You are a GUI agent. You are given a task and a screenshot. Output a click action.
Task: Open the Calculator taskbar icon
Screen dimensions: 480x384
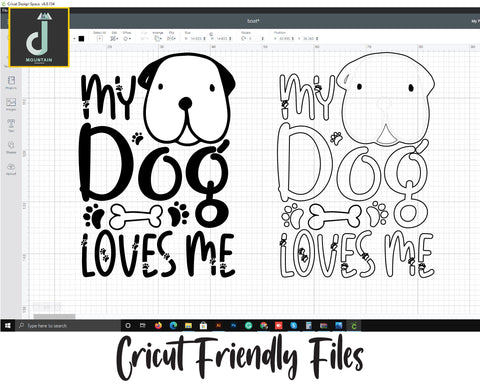coord(309,326)
